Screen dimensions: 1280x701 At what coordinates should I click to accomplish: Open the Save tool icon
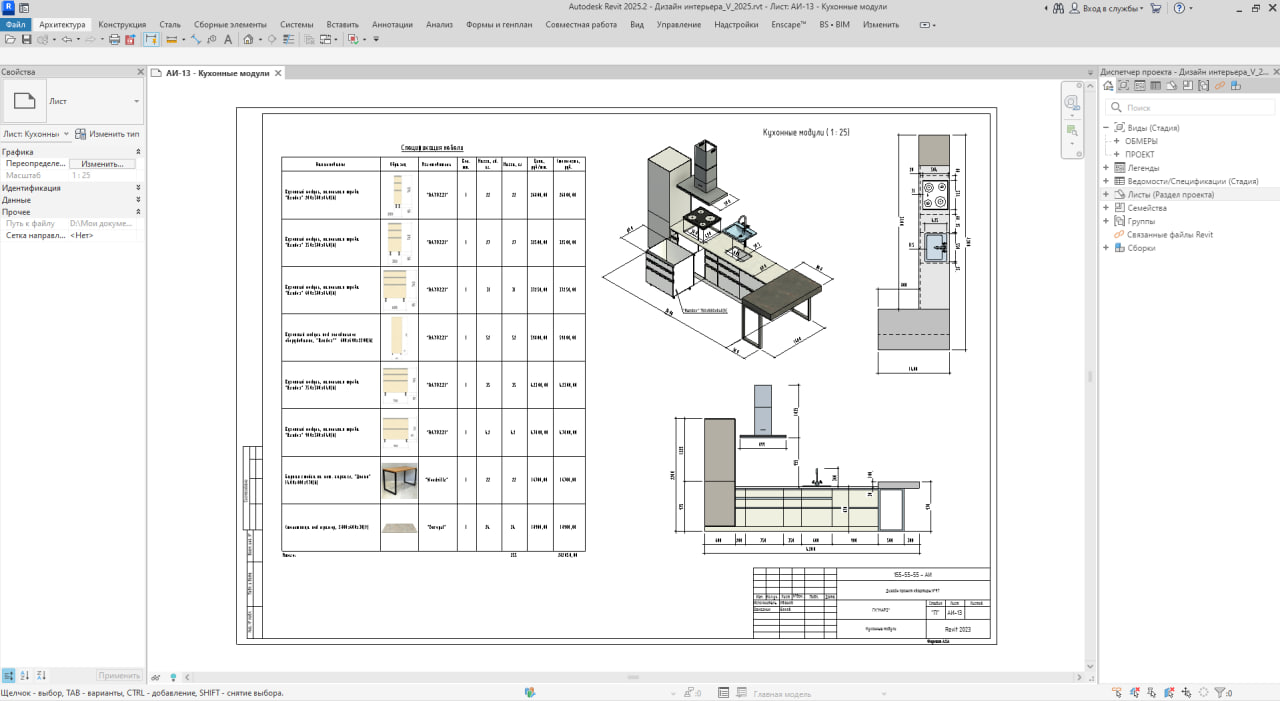(28, 39)
